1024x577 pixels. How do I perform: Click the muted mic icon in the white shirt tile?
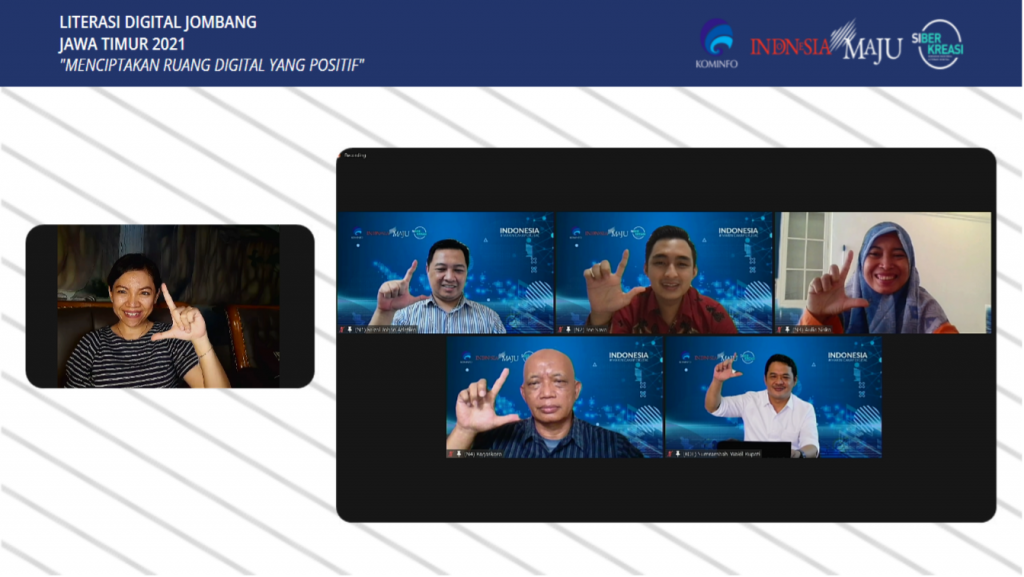click(670, 454)
